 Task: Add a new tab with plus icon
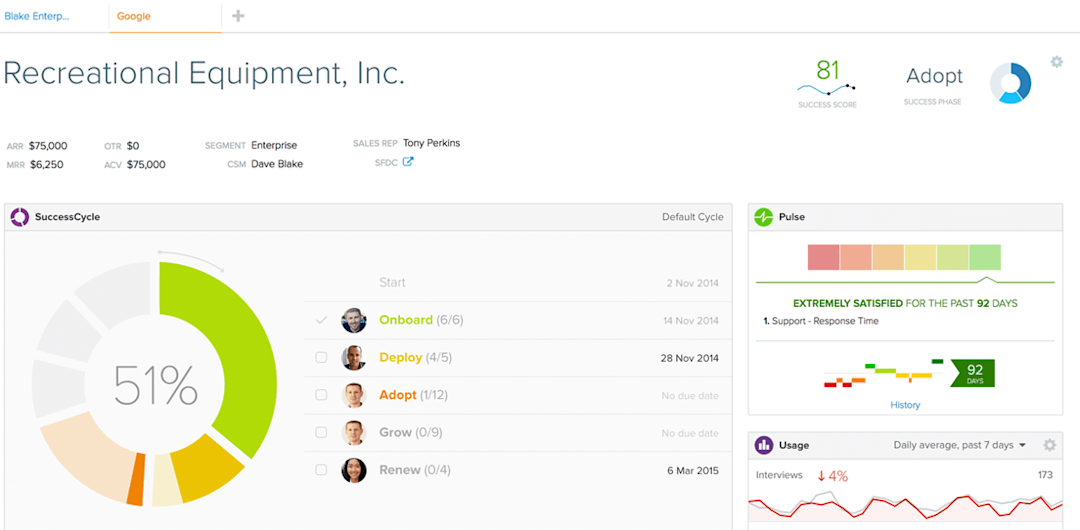pyautogui.click(x=238, y=16)
